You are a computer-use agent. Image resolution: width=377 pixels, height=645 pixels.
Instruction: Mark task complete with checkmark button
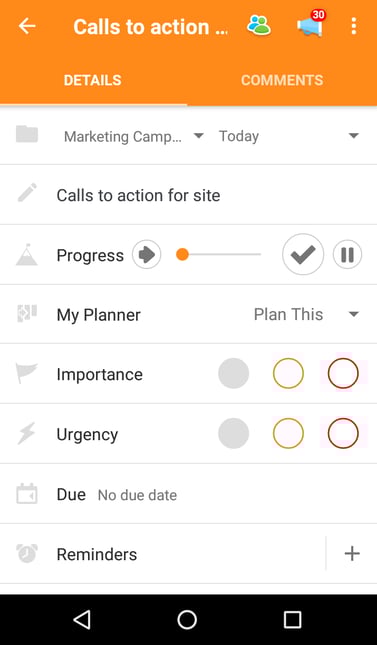click(x=303, y=254)
